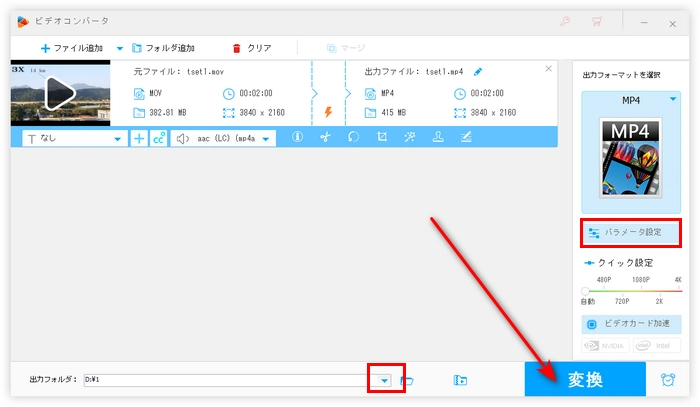Open the aac (LC) audio track dropdown
The height and width of the screenshot is (407, 700).
223,138
